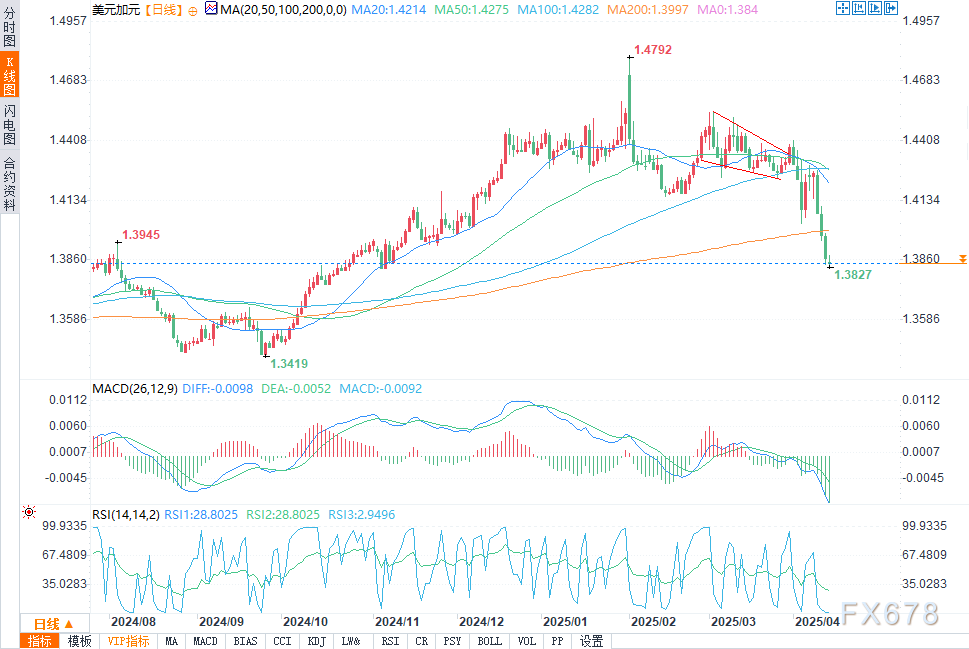Viewport: 969px width, 649px height.
Task: Select the VOL indicator button
Action: click(x=527, y=641)
